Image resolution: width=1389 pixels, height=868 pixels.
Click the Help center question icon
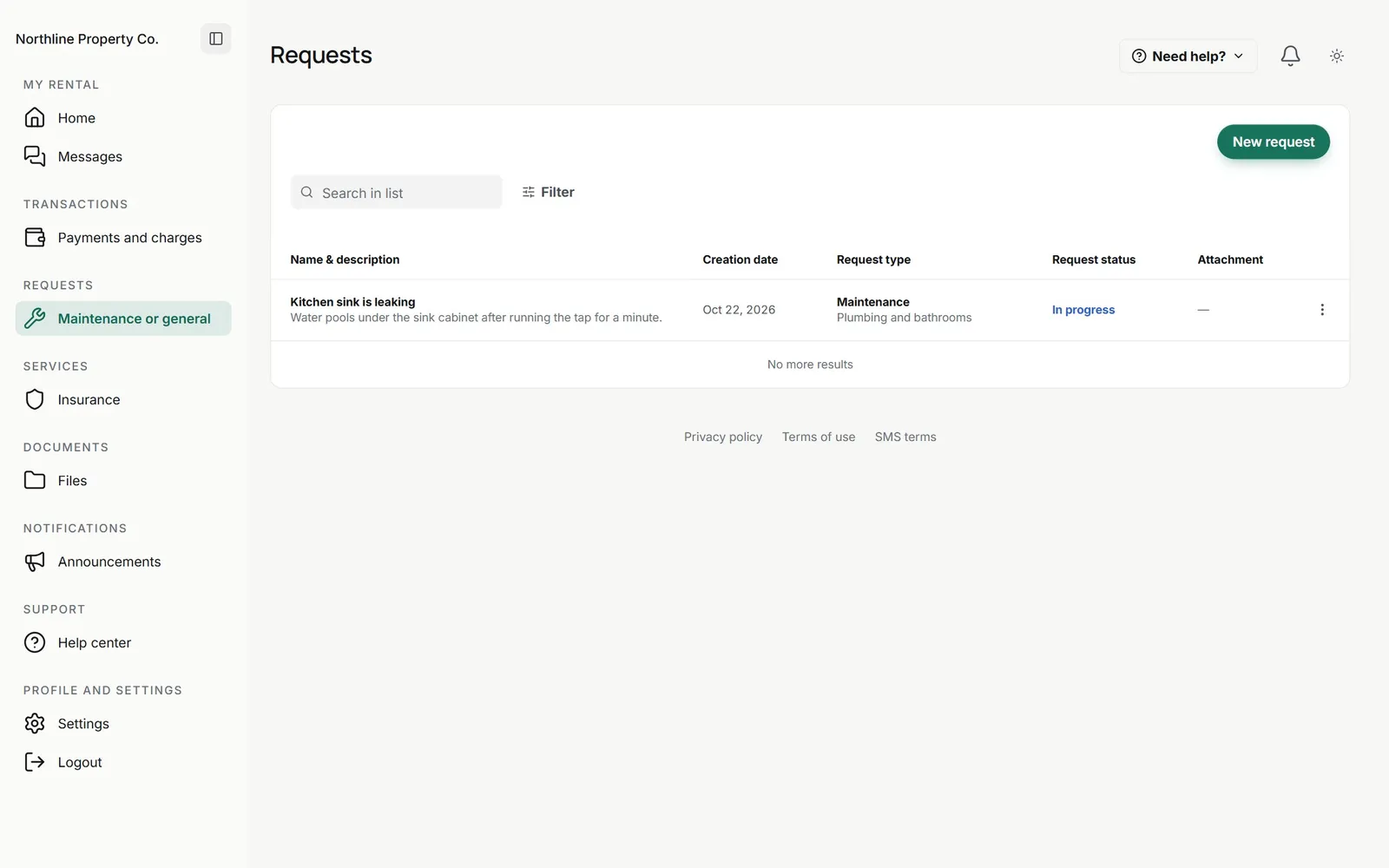click(35, 642)
